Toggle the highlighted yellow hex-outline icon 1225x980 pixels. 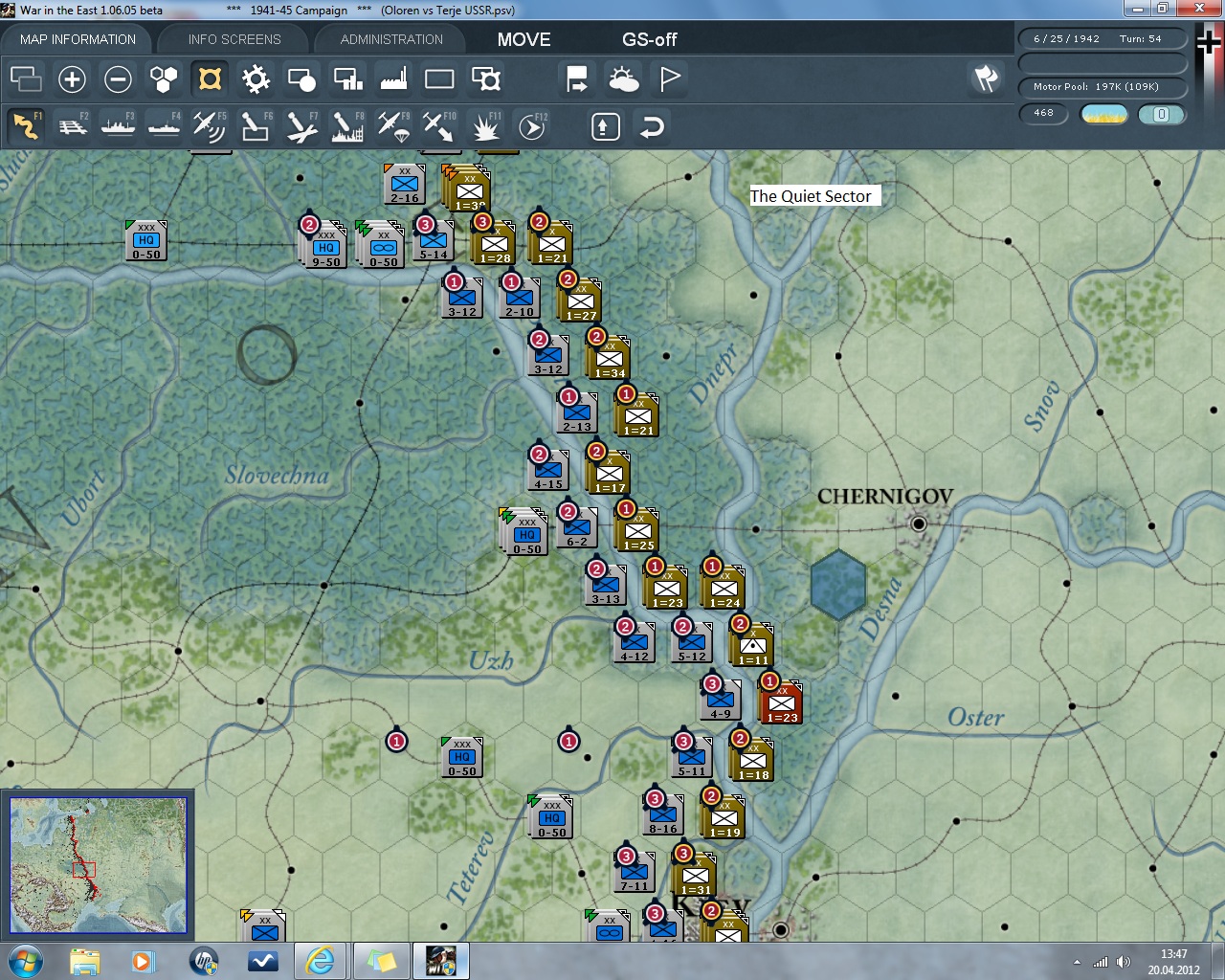point(210,78)
